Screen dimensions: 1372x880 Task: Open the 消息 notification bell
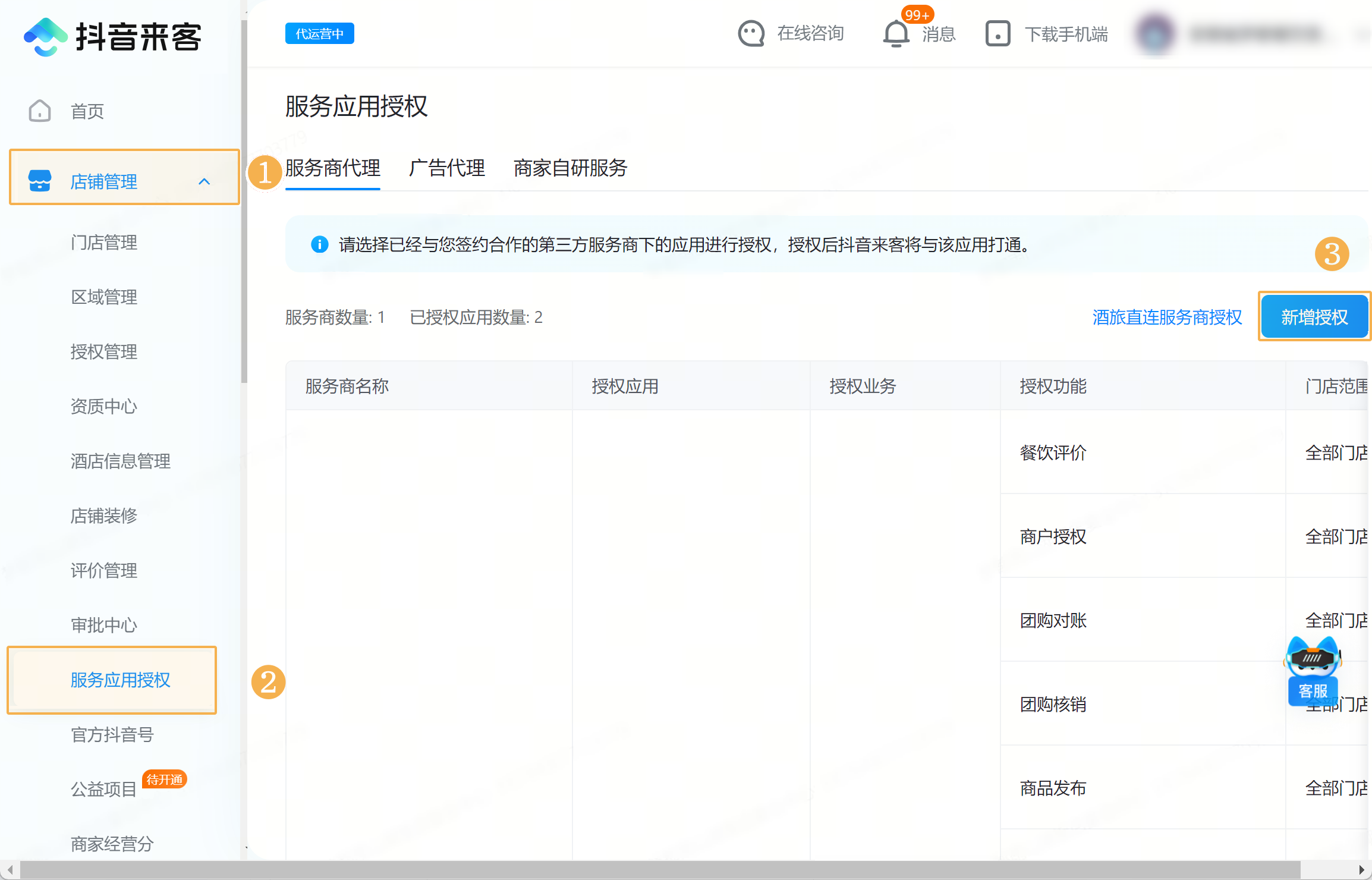(x=895, y=34)
